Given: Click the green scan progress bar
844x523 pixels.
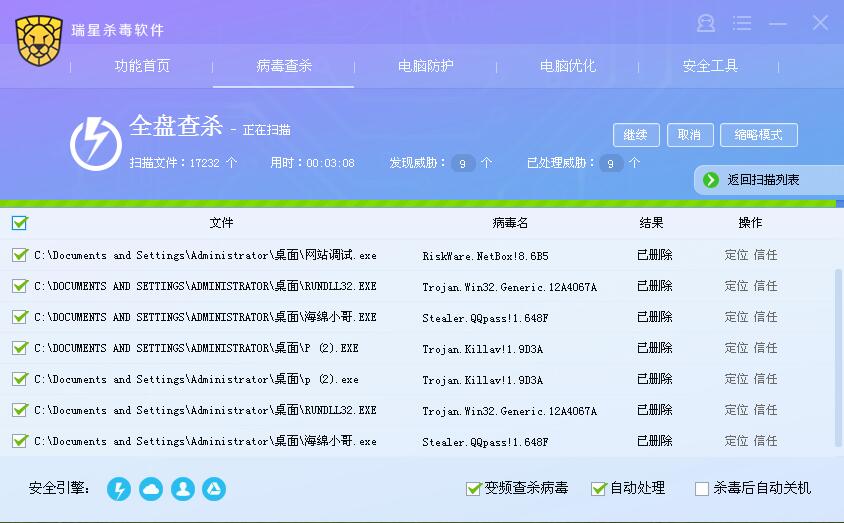Looking at the screenshot, I should tap(418, 204).
